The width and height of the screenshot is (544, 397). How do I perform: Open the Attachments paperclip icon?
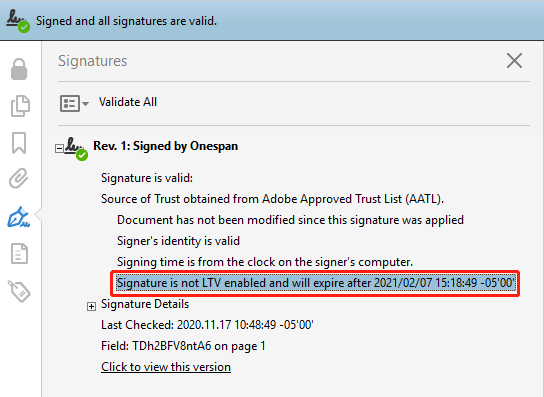19,179
